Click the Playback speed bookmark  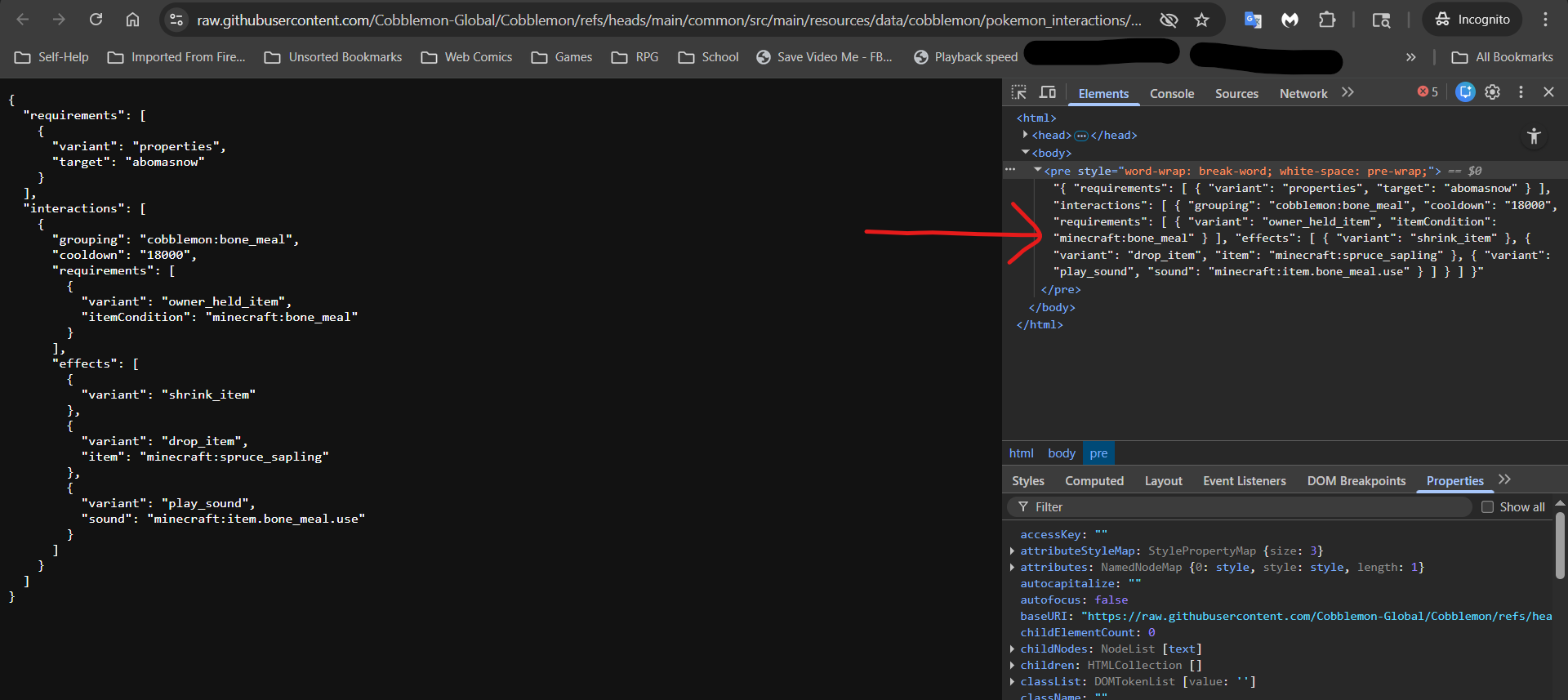click(x=965, y=57)
